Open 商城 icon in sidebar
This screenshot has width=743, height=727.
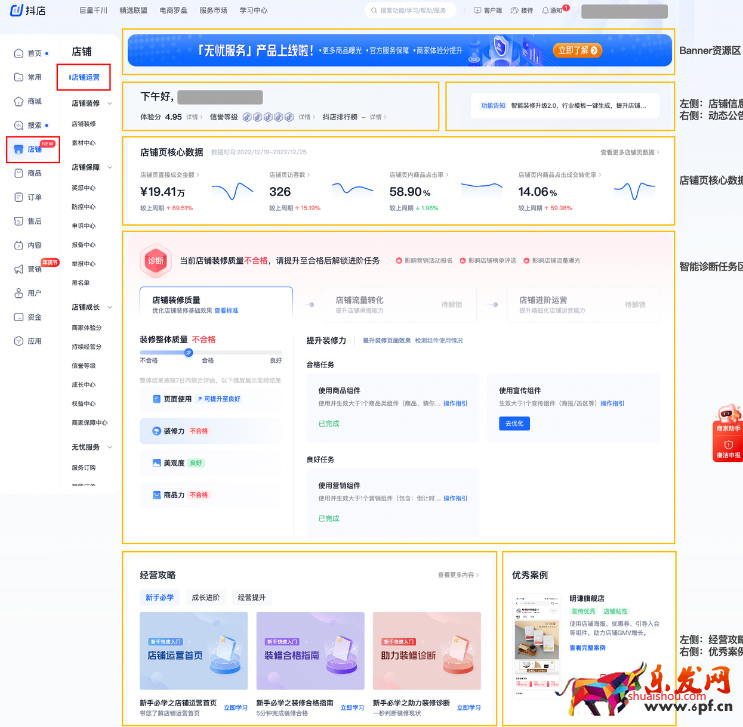(18, 101)
